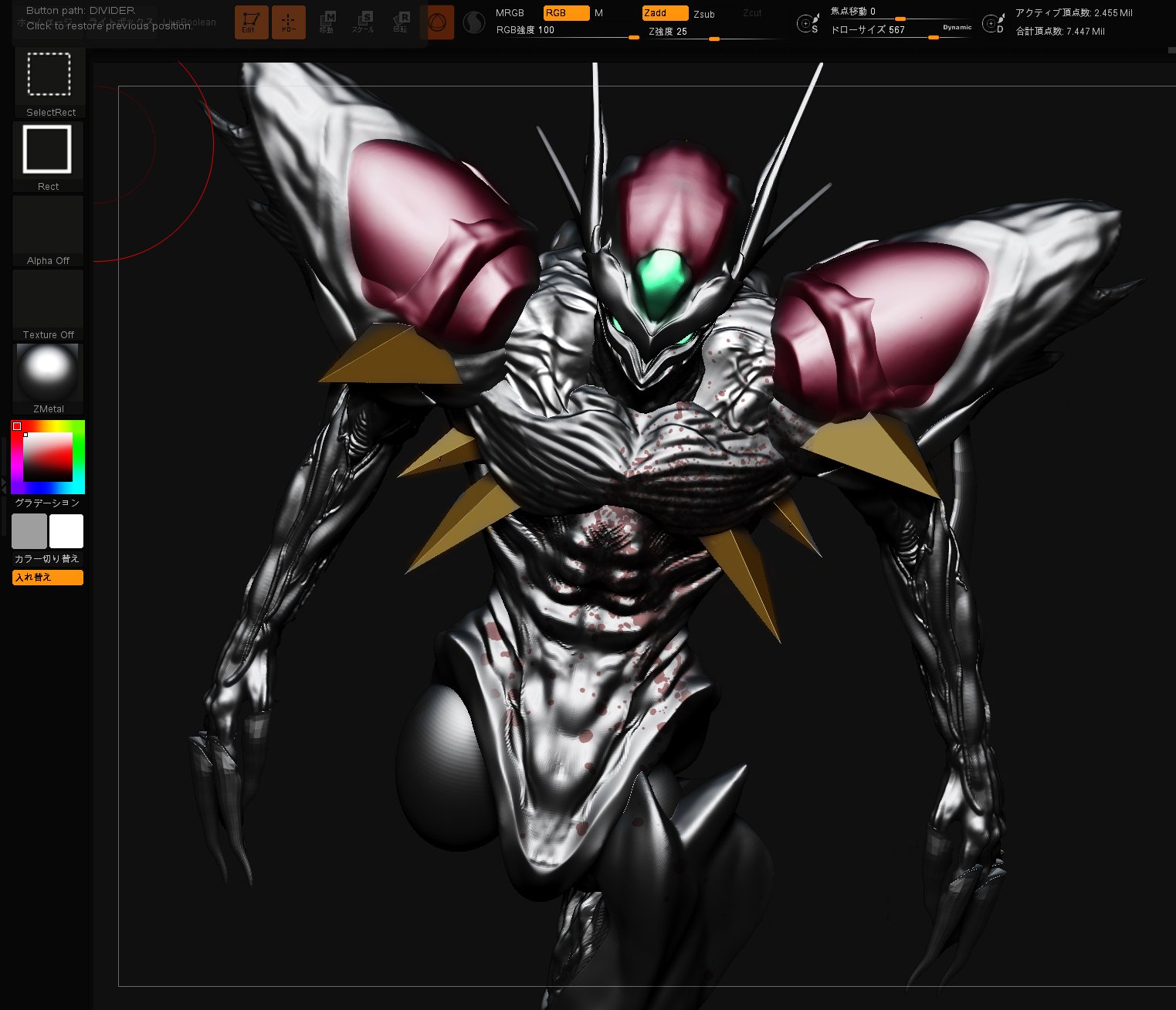Viewport: 1176px width, 1010px height.
Task: Toggle the Zadd sculpt mode
Action: click(665, 13)
